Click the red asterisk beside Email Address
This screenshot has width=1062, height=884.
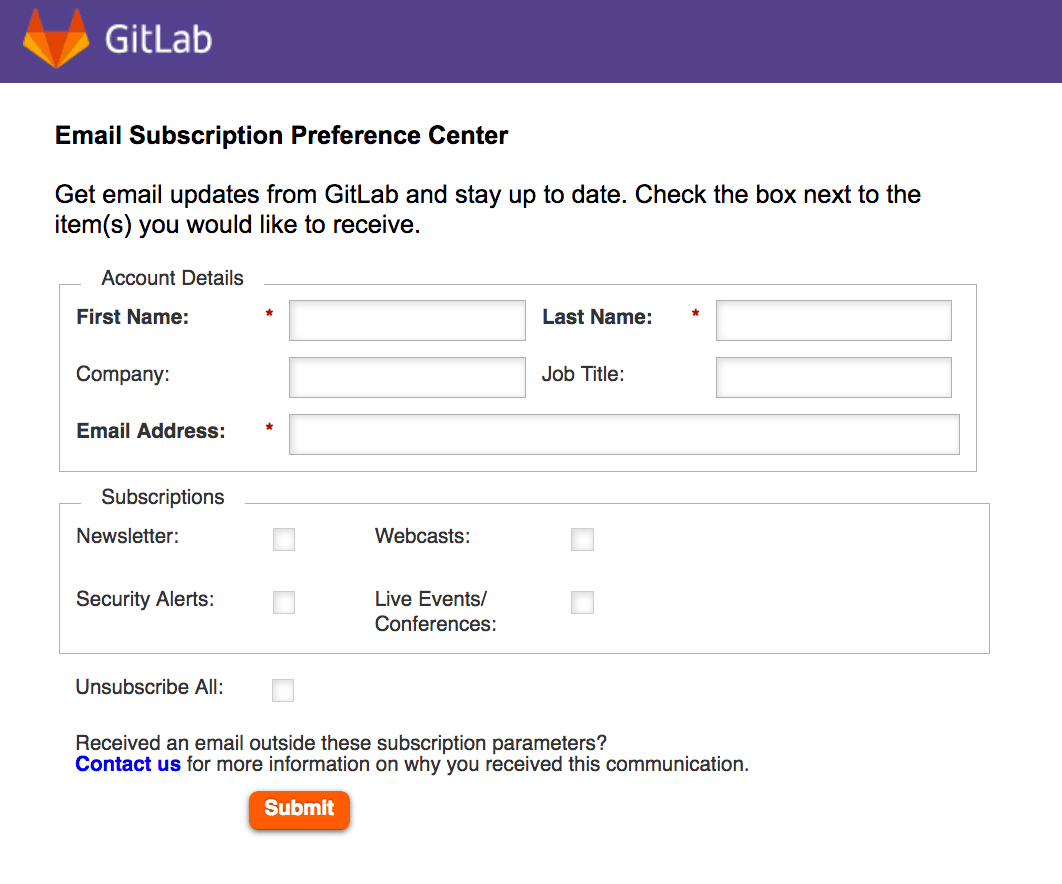[x=269, y=427]
